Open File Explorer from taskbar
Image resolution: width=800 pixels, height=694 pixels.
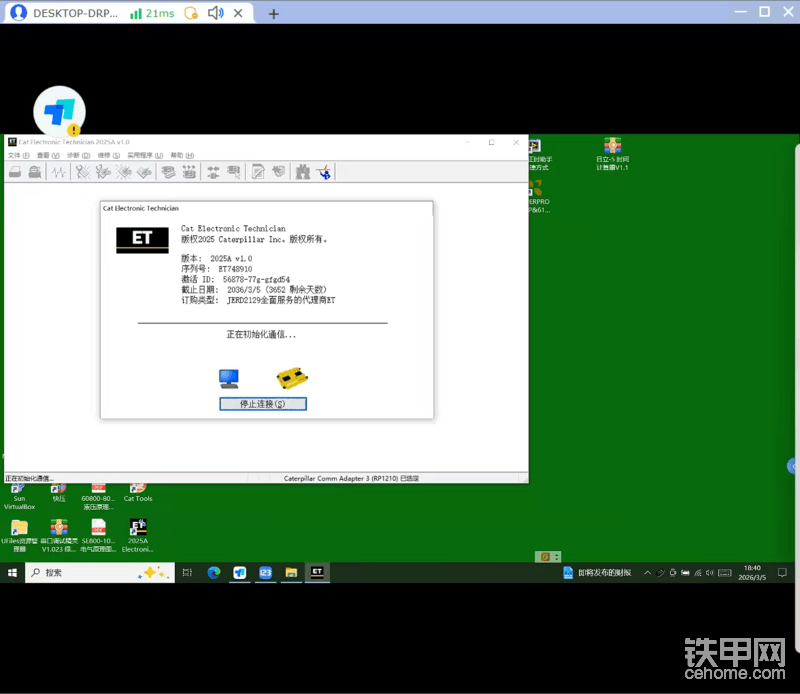click(291, 573)
